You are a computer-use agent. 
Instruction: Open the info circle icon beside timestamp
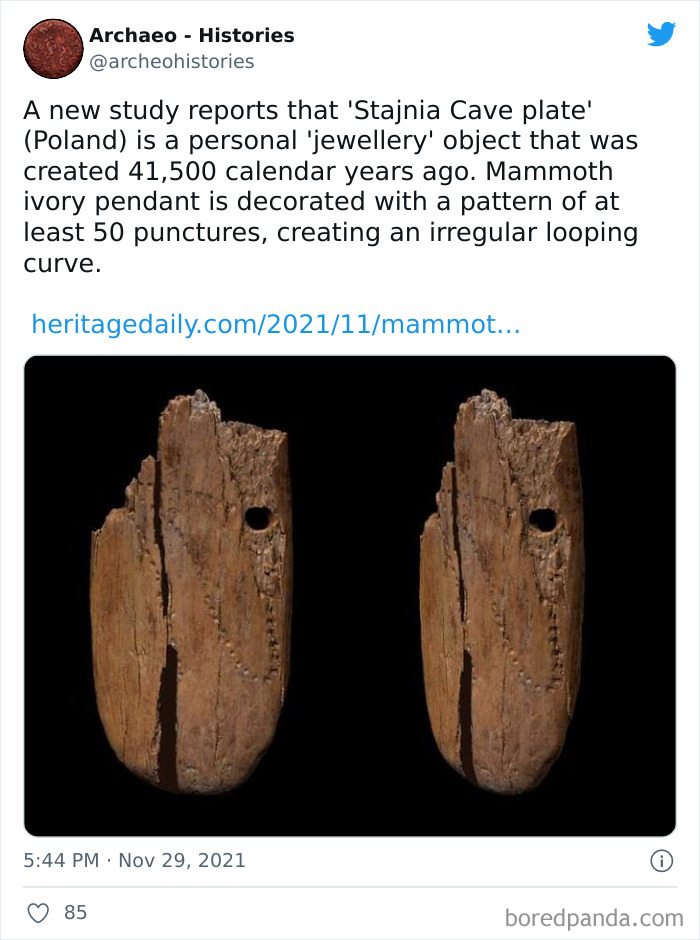point(662,861)
